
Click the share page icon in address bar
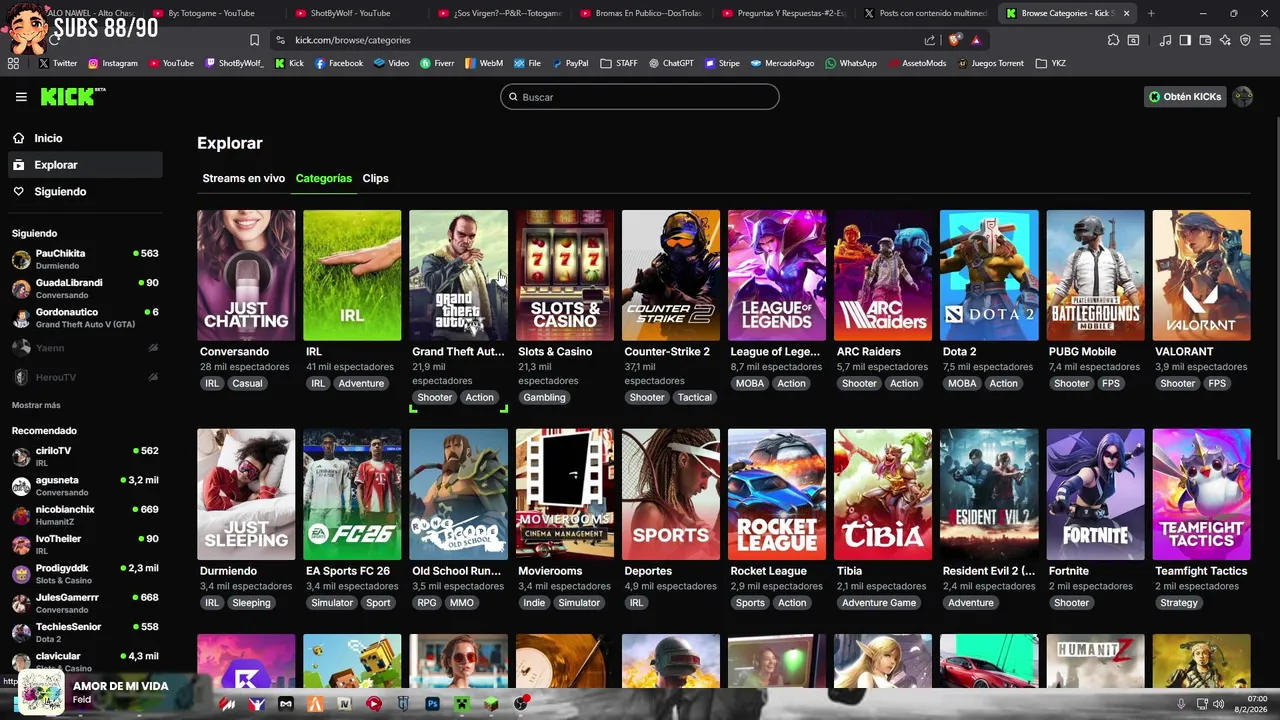pyautogui.click(x=930, y=40)
